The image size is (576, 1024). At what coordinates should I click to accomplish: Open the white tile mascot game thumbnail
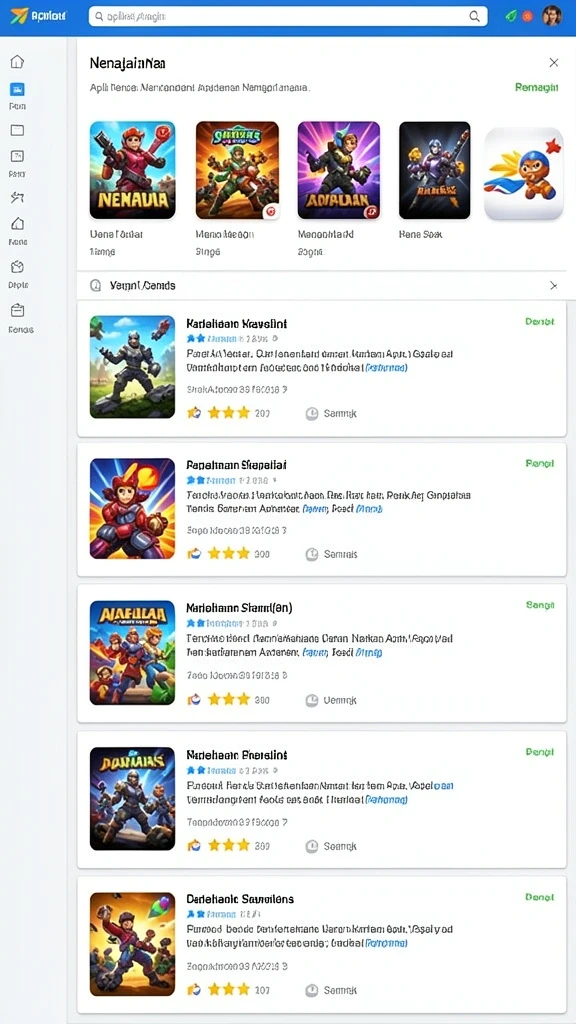[524, 173]
